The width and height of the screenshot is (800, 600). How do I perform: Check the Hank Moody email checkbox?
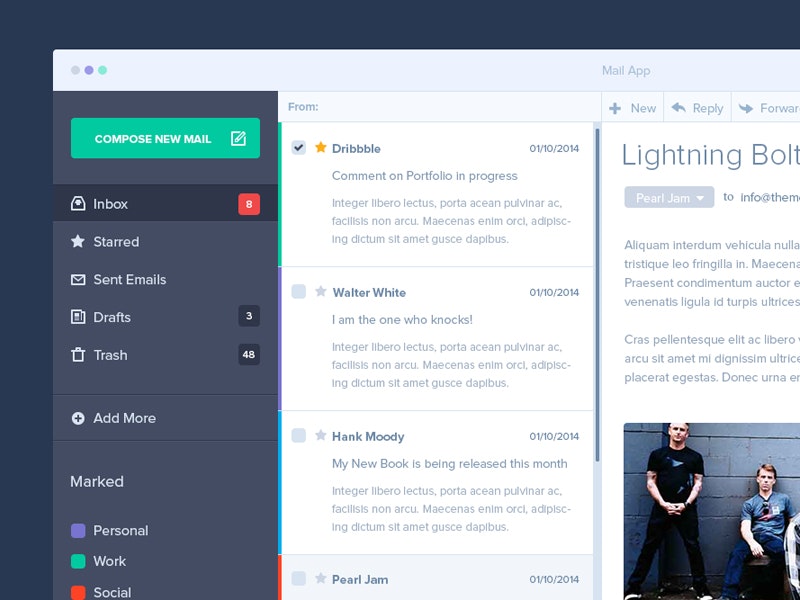[x=298, y=436]
